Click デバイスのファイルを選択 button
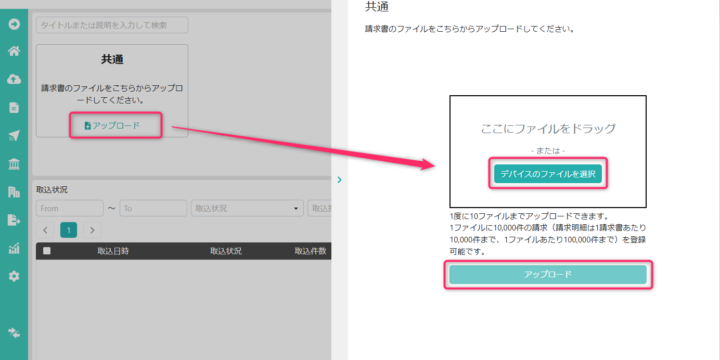Screen dimensions: 720x360 (x=548, y=174)
